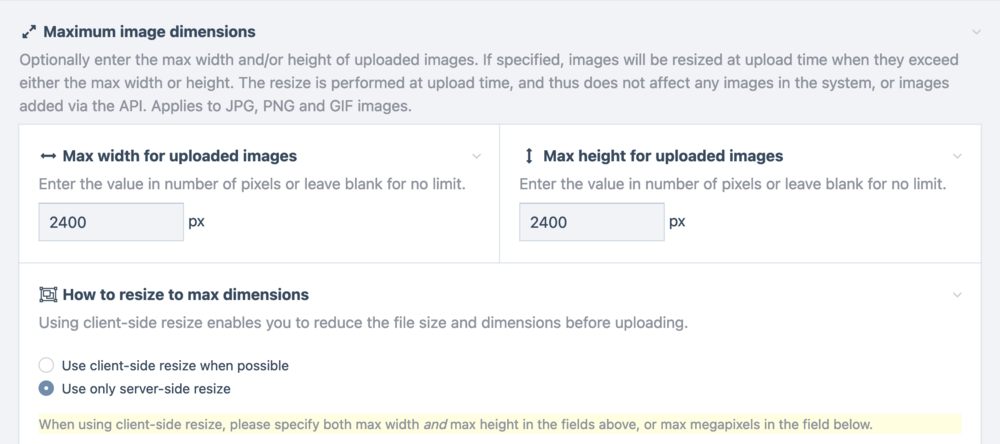Screen dimensions: 1000x444
Task: Click the vertical arrows icon for Max height
Action: point(529,157)
